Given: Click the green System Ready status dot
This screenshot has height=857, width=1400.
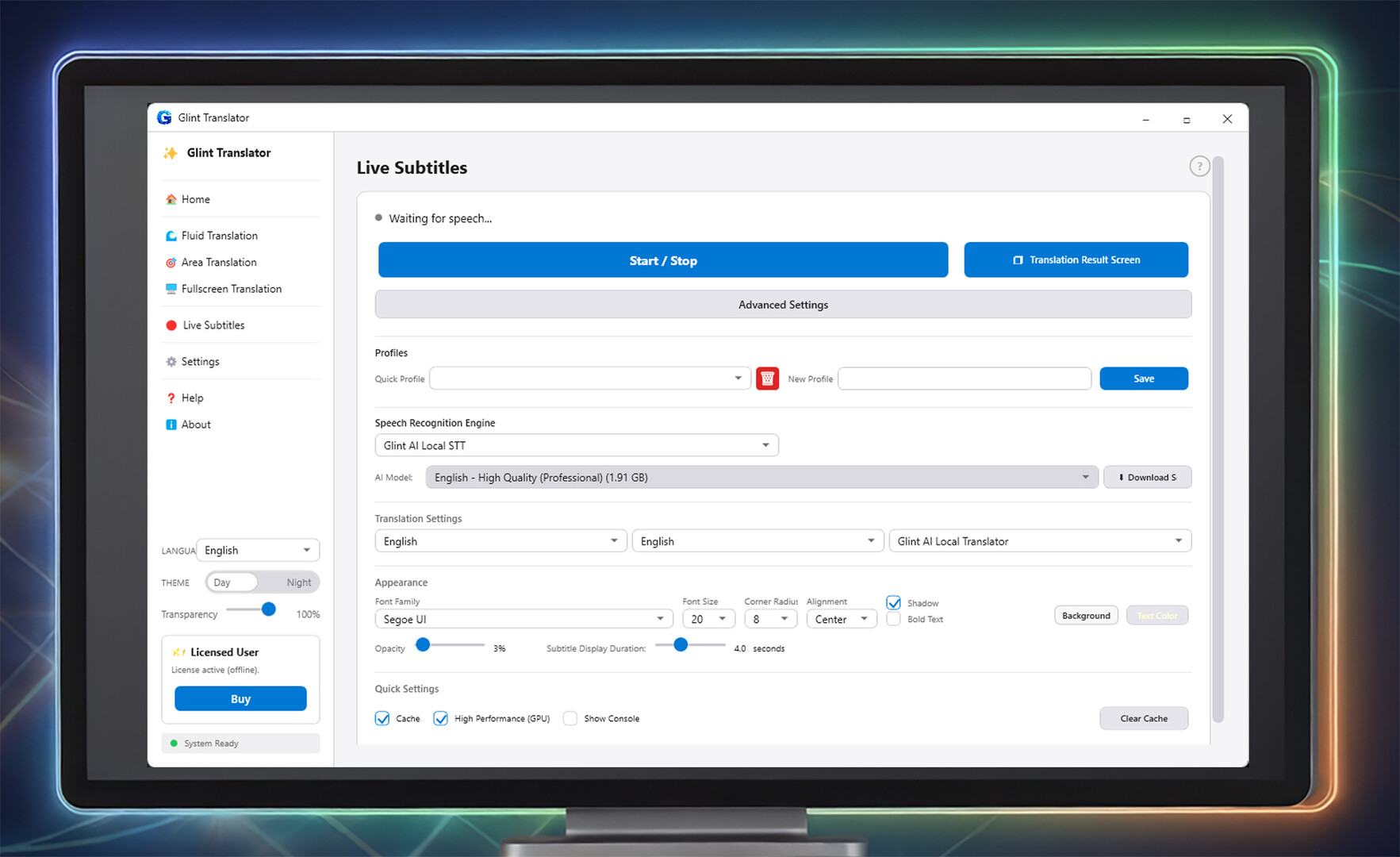Looking at the screenshot, I should [174, 744].
